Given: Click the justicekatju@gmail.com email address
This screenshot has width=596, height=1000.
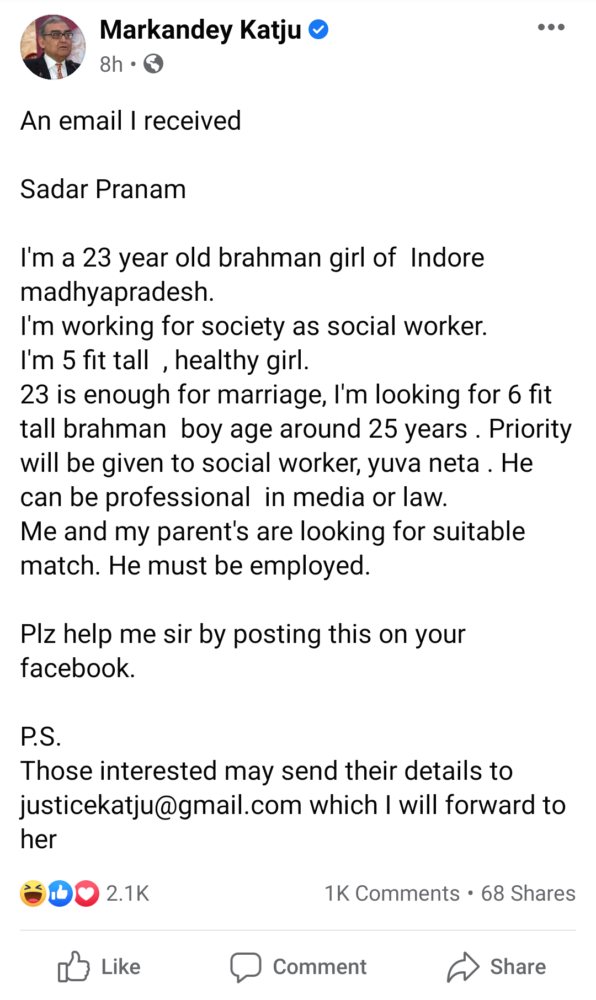Looking at the screenshot, I should 161,805.
